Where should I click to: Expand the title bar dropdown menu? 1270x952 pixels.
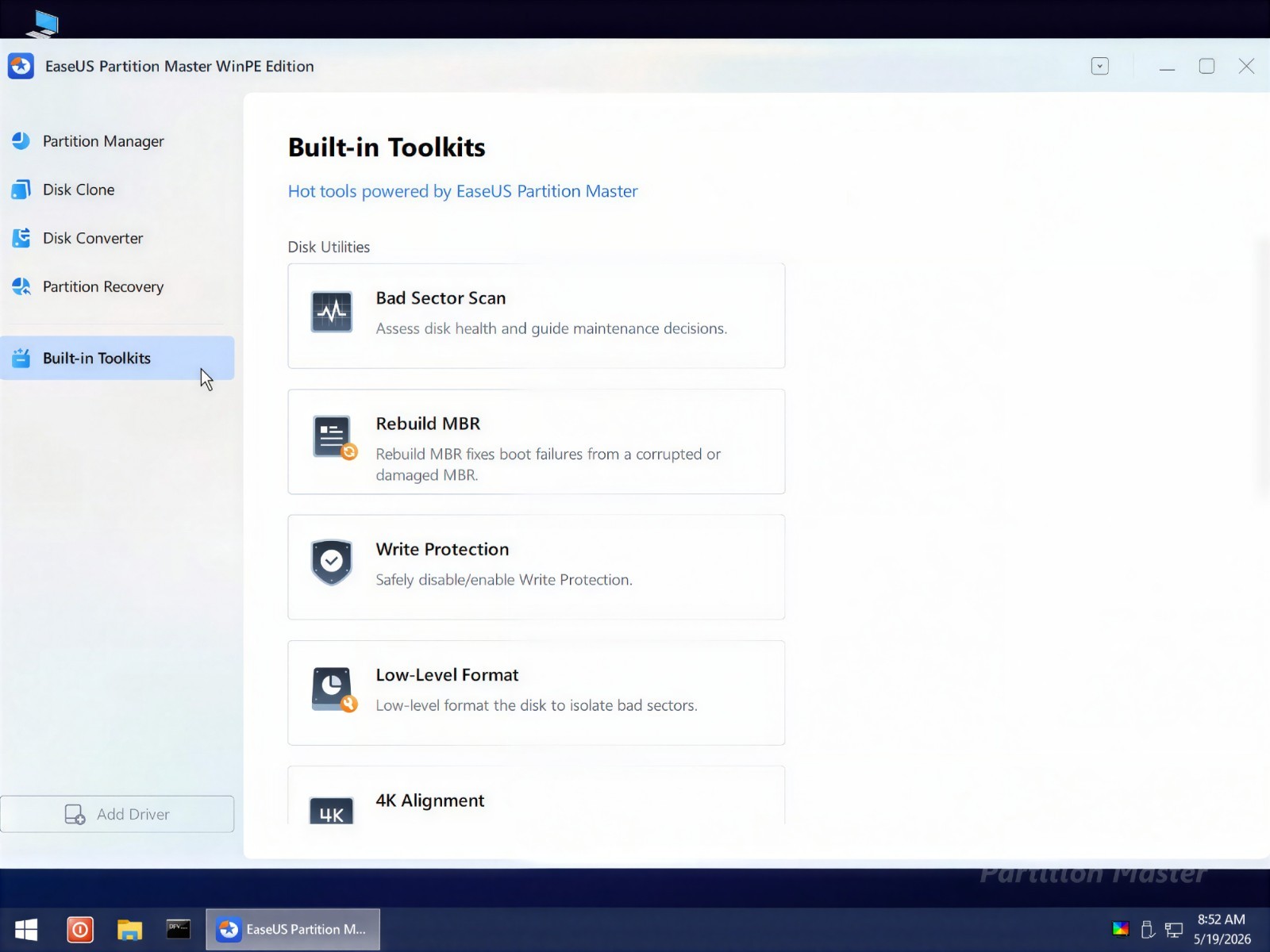(1099, 66)
